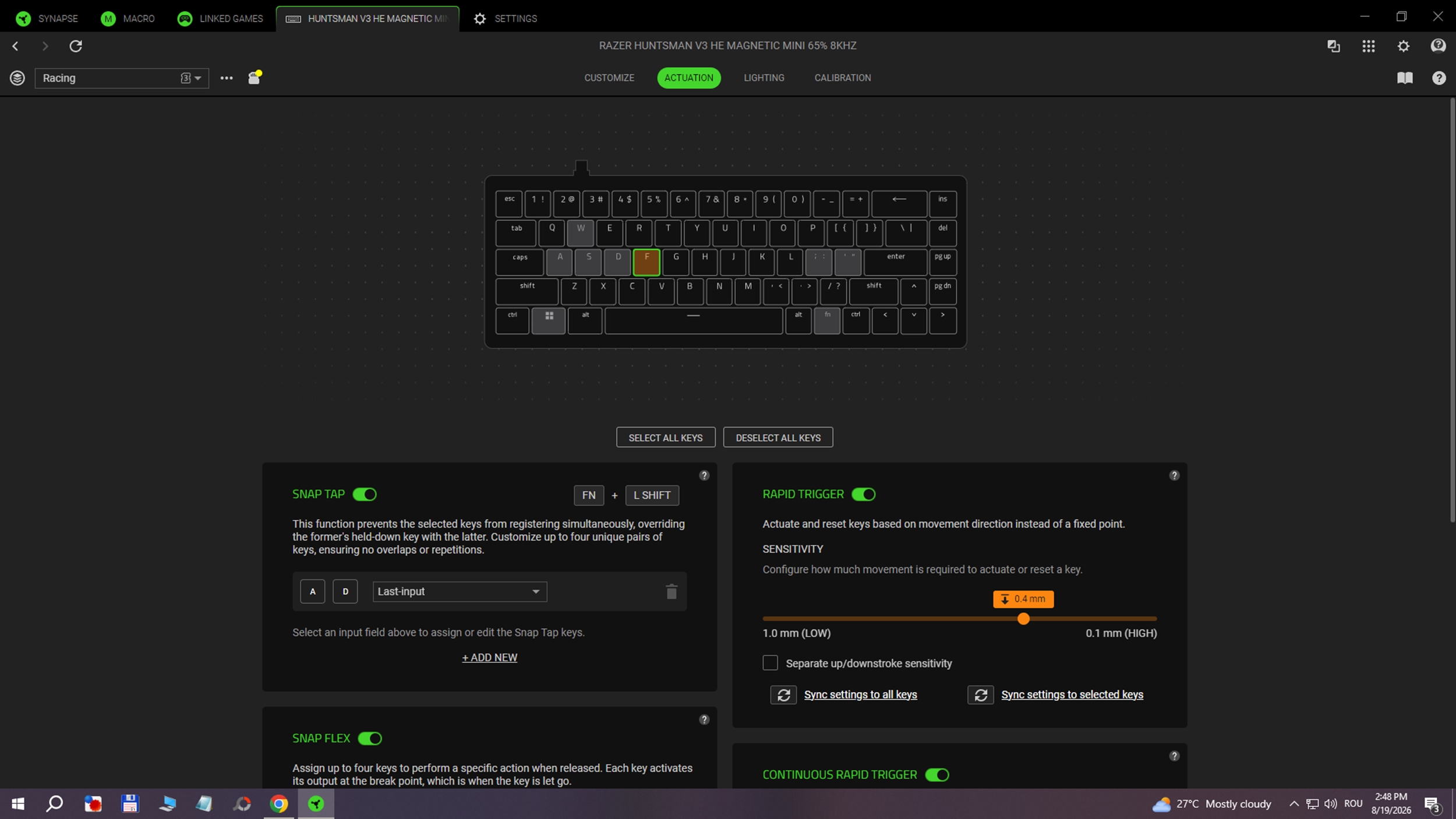Open the user guide book icon
The image size is (1456, 819).
tap(1404, 78)
